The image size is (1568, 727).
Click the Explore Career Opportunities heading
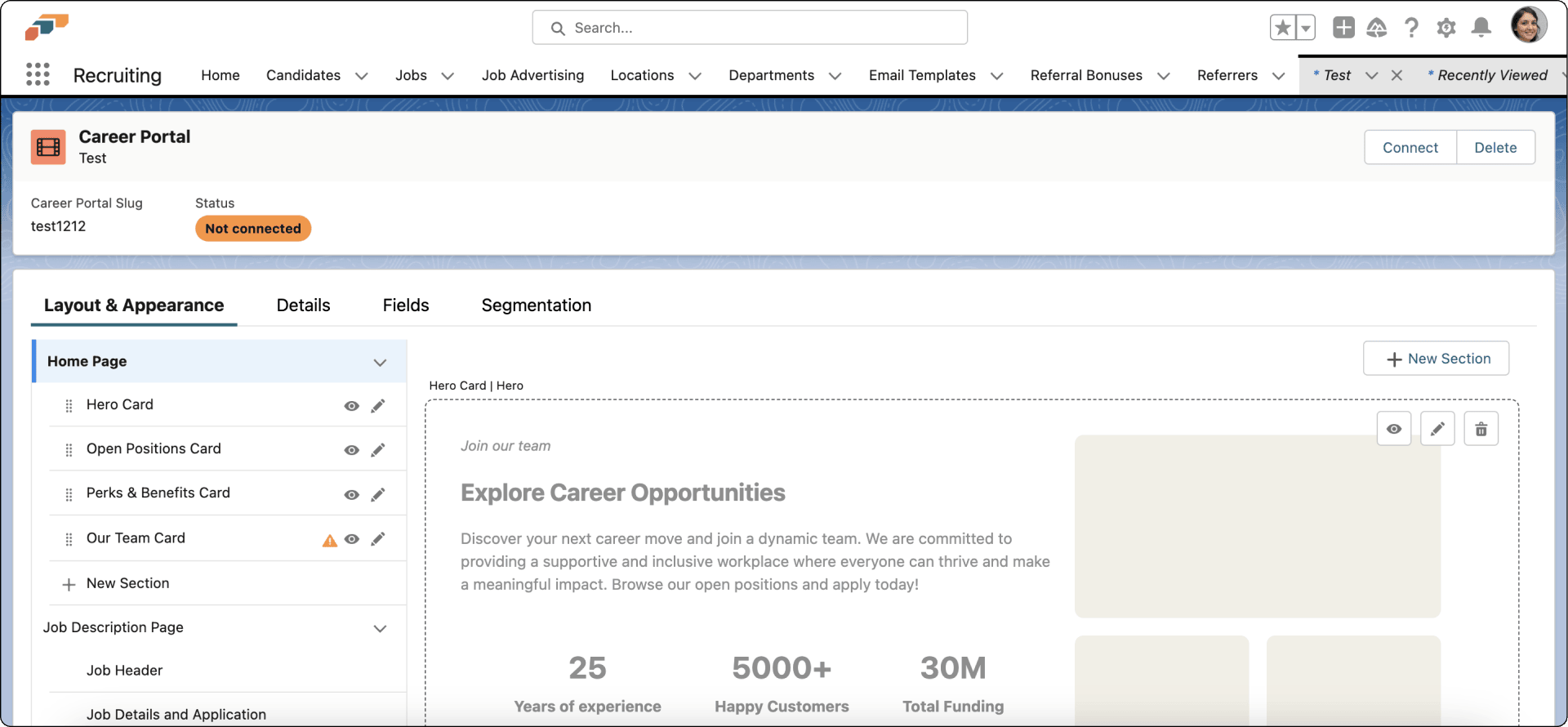pos(623,493)
